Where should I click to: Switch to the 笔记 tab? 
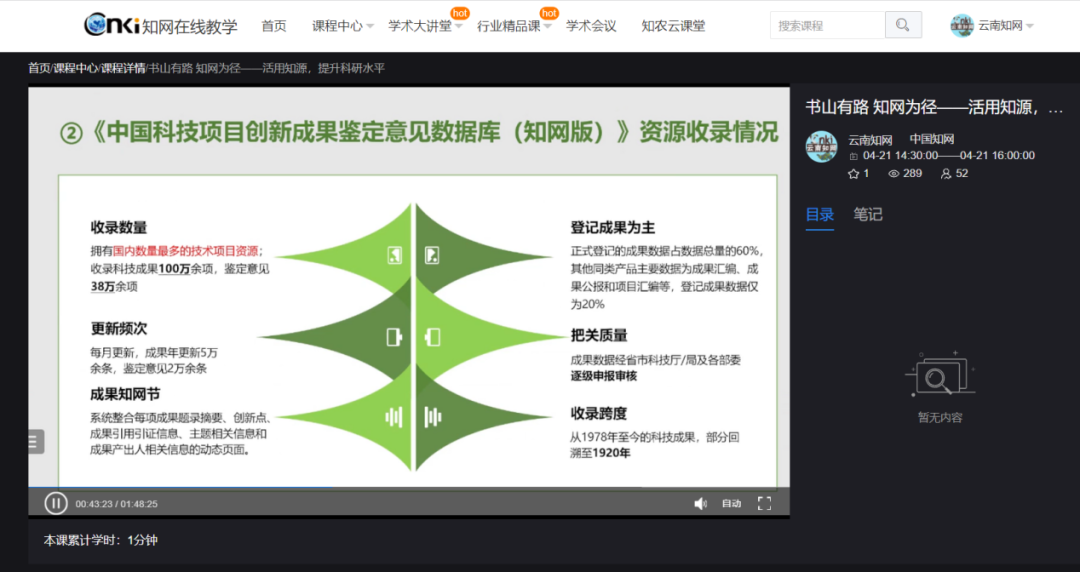click(x=868, y=214)
